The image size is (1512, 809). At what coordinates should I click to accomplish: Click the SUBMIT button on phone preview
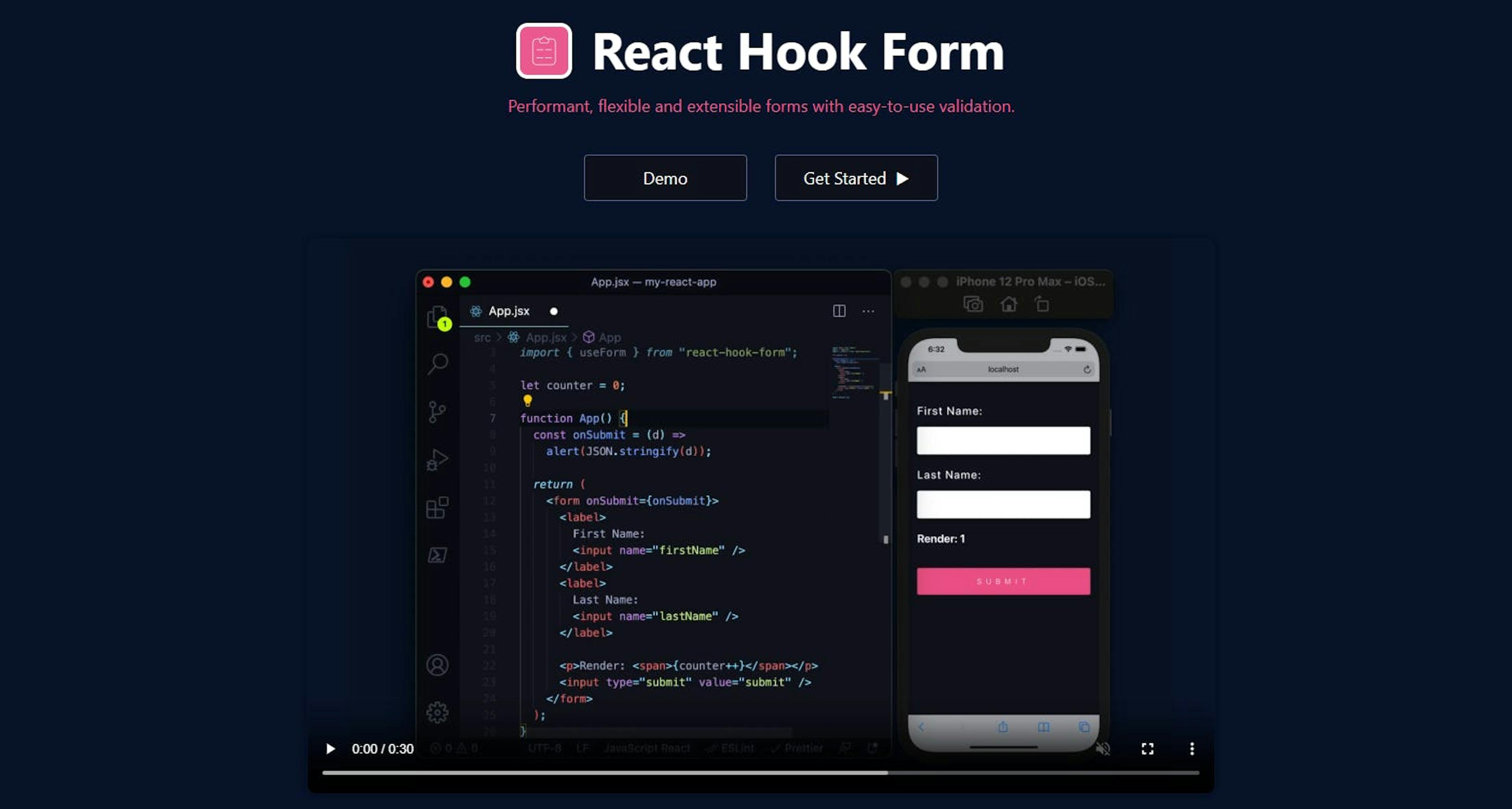[1003, 581]
